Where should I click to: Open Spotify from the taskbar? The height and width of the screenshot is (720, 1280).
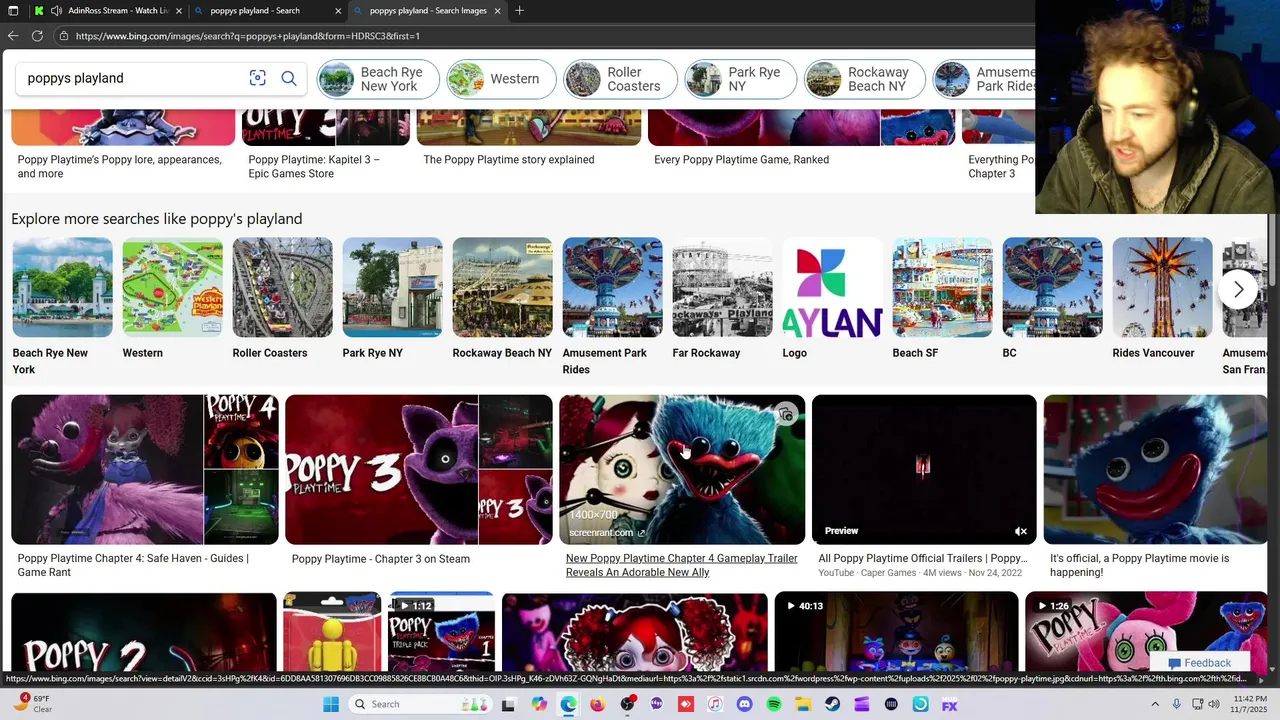pos(774,704)
